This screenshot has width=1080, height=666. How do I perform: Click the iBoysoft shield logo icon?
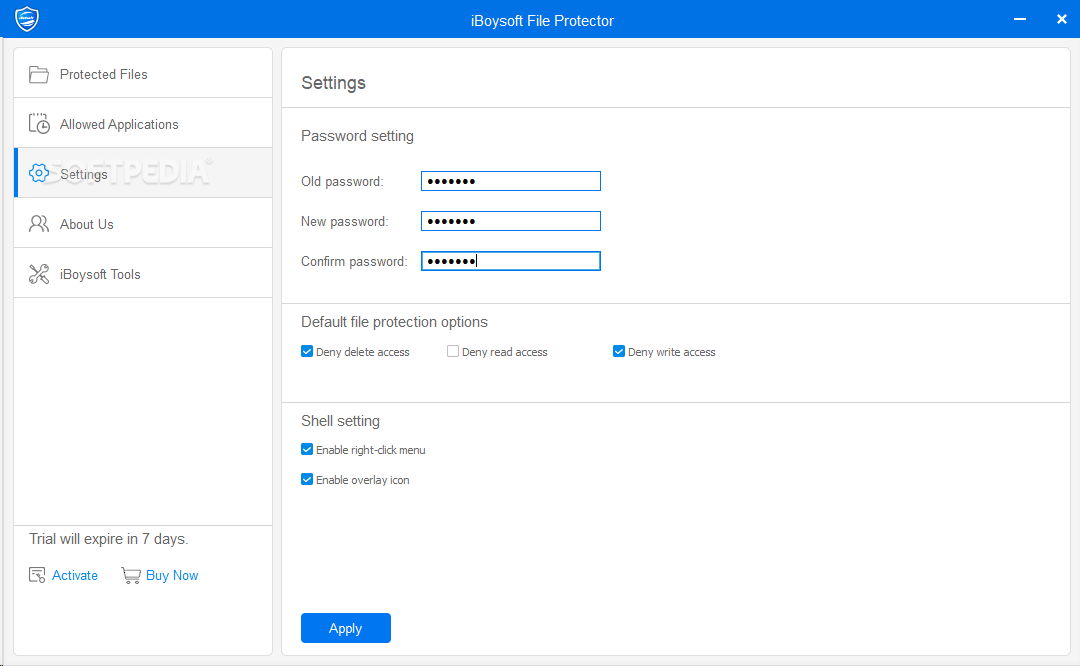click(27, 19)
